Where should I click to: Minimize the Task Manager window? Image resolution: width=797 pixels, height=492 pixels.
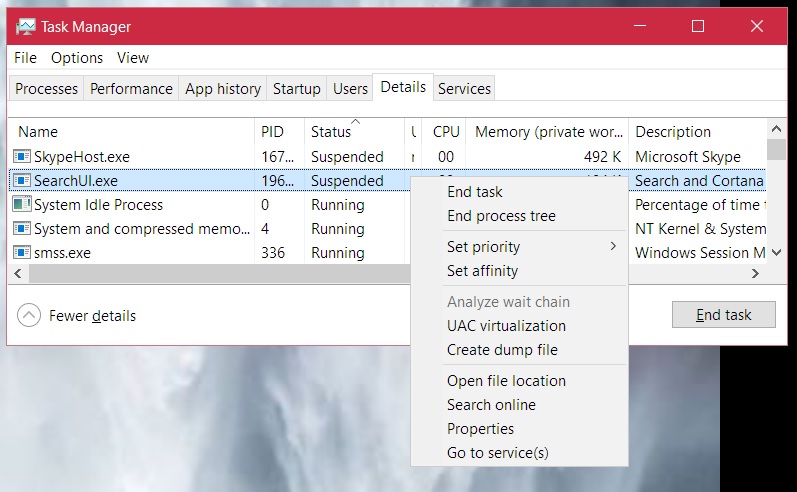click(x=640, y=26)
